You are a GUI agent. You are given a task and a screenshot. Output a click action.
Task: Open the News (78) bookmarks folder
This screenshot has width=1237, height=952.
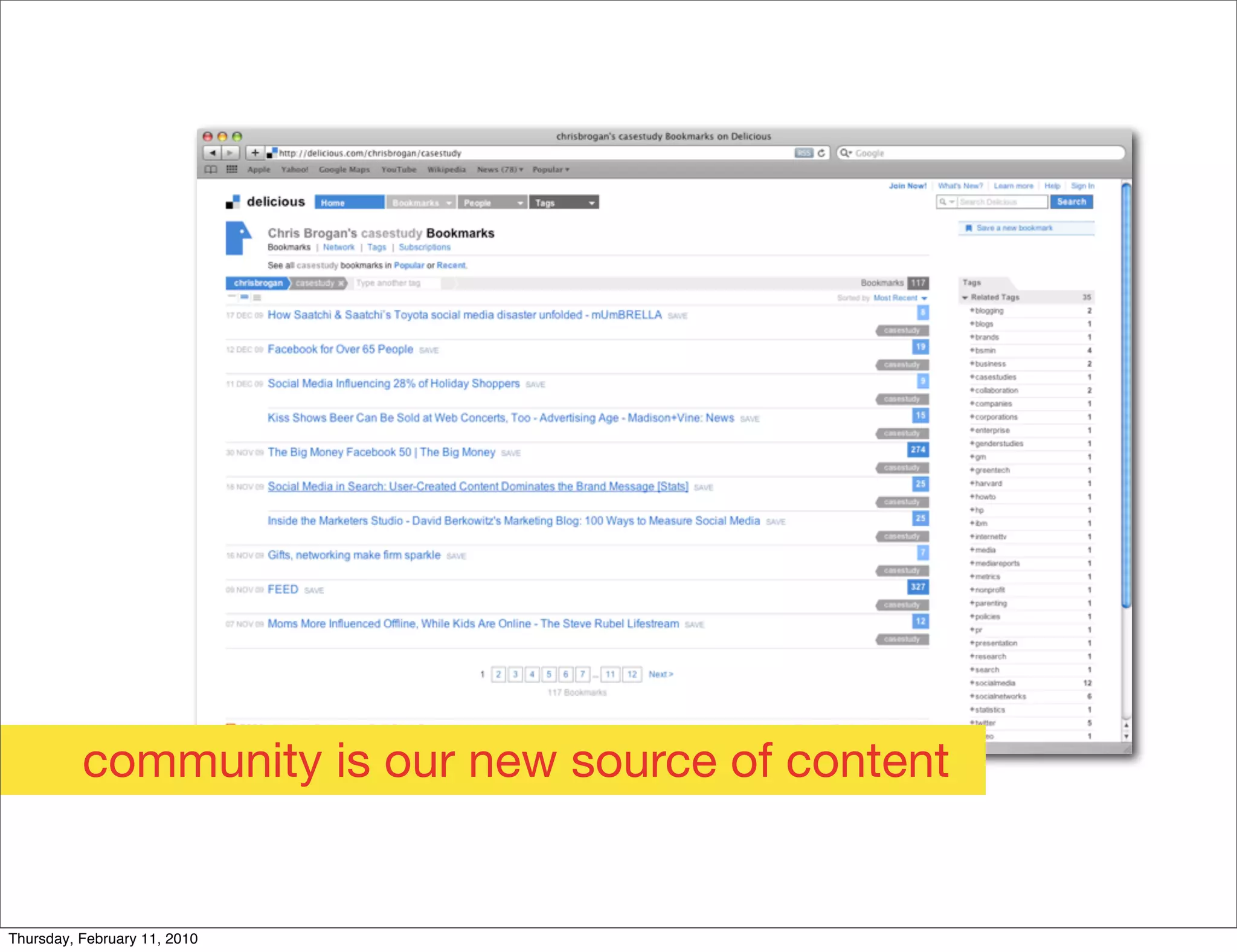pyautogui.click(x=500, y=170)
